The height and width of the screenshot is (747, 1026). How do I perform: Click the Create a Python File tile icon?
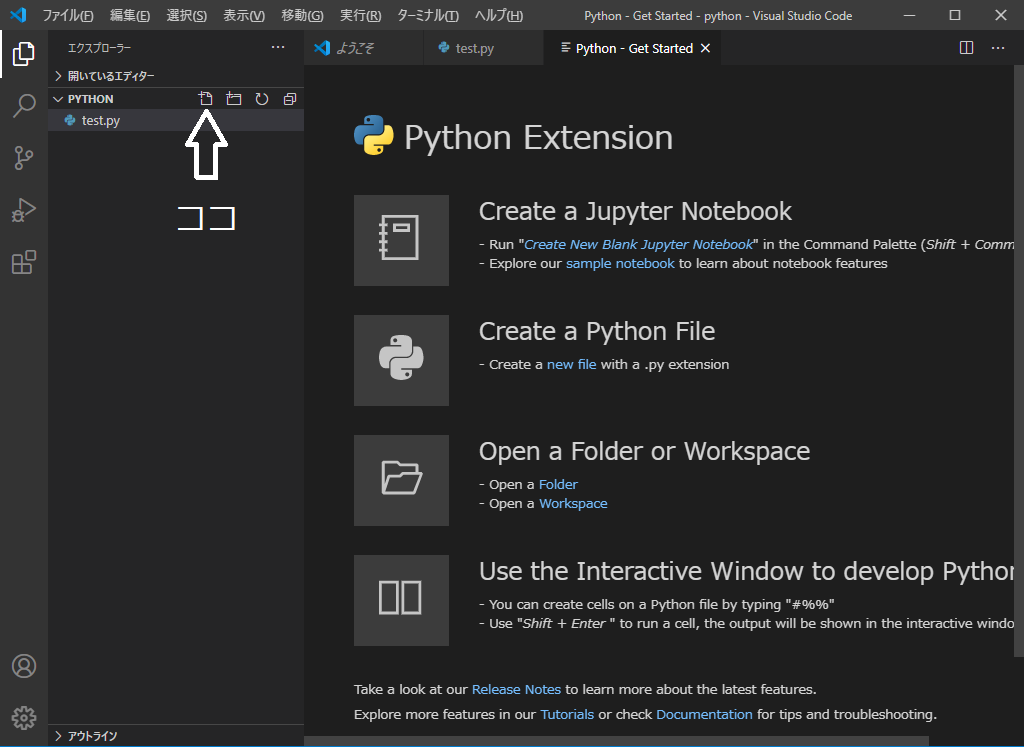[x=401, y=360]
